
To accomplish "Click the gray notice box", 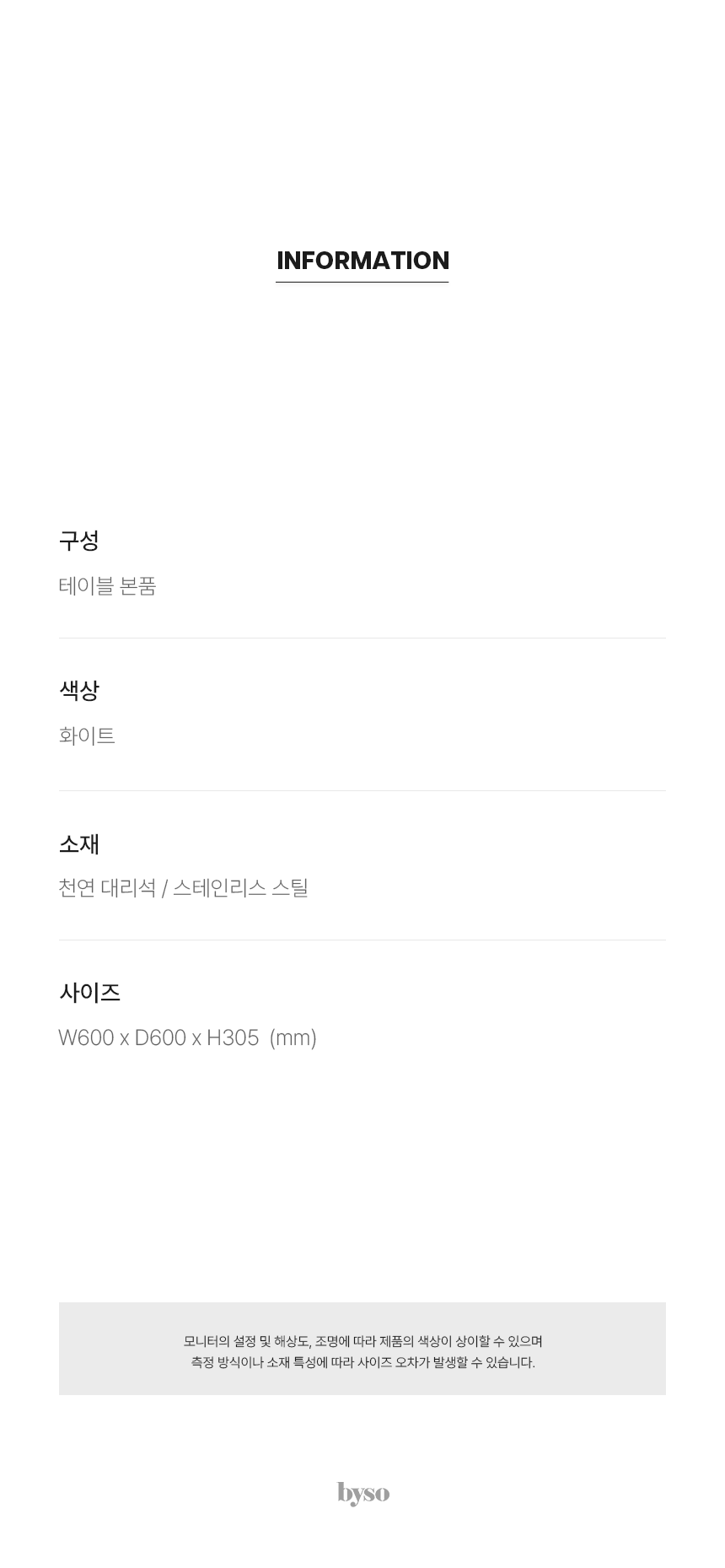I will pos(362,1348).
